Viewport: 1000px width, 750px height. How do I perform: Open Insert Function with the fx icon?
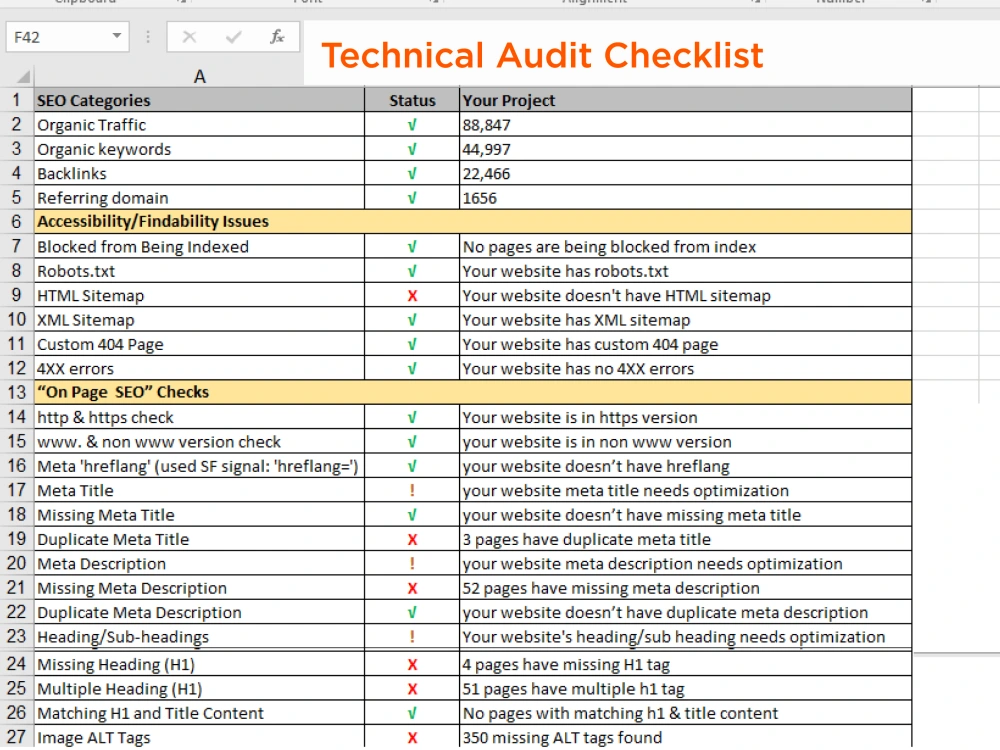point(277,37)
